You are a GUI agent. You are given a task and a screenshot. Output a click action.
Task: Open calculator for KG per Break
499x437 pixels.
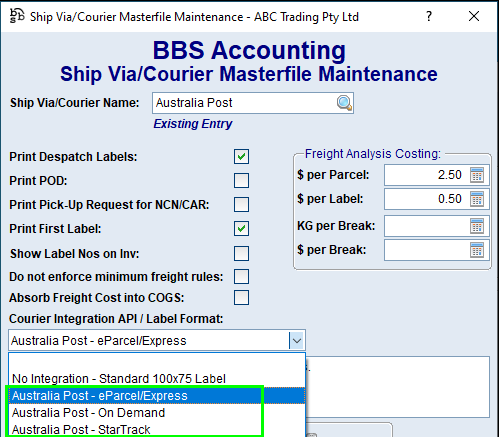pyautogui.click(x=477, y=226)
